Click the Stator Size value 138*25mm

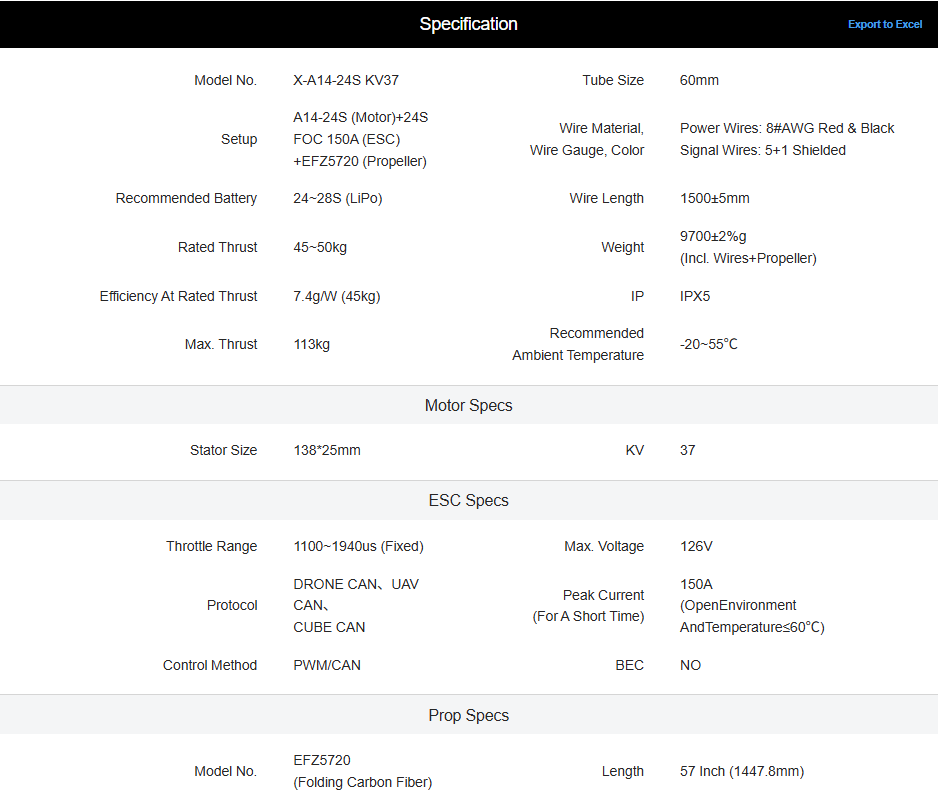(x=327, y=450)
